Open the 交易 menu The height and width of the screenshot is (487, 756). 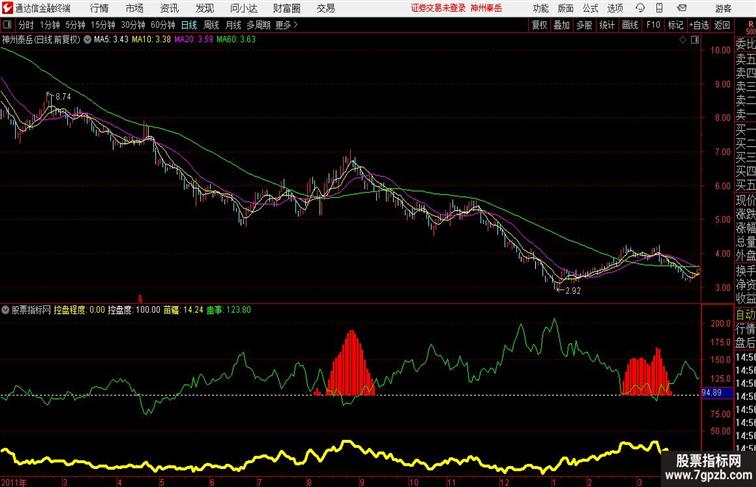pos(326,8)
